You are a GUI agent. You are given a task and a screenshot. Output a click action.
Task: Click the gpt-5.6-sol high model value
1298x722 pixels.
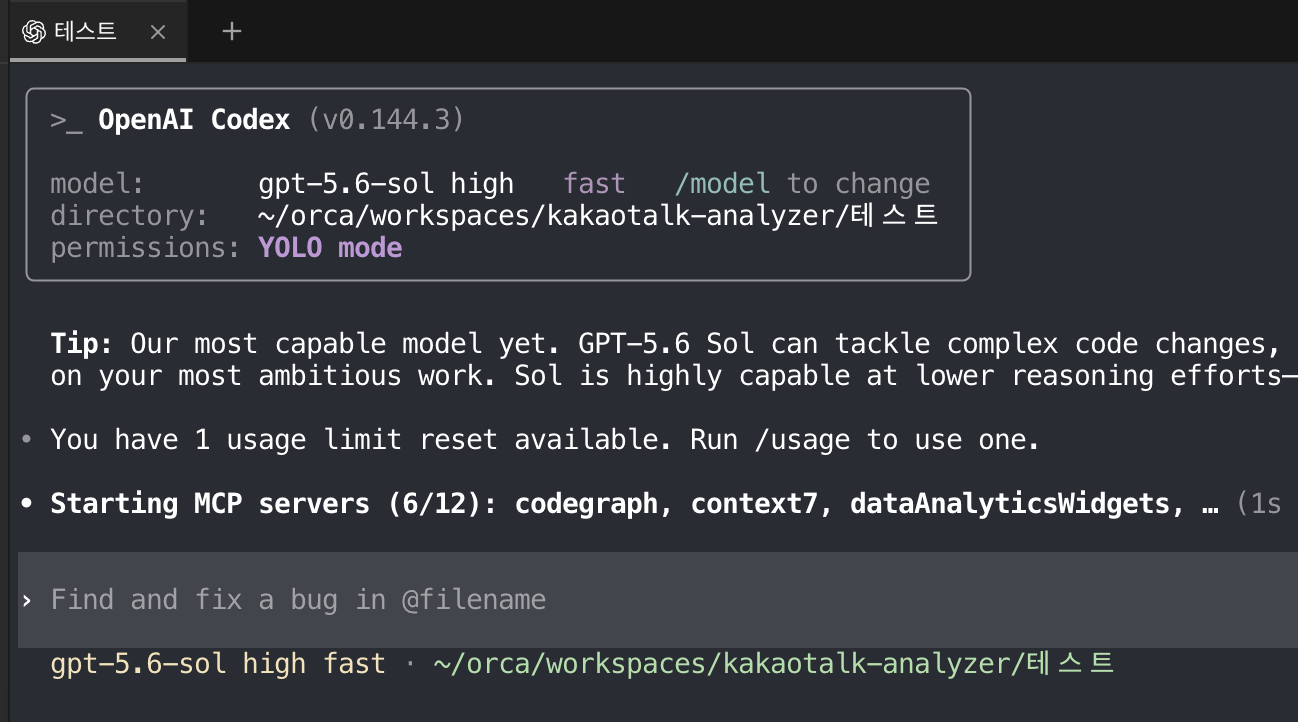click(x=386, y=184)
